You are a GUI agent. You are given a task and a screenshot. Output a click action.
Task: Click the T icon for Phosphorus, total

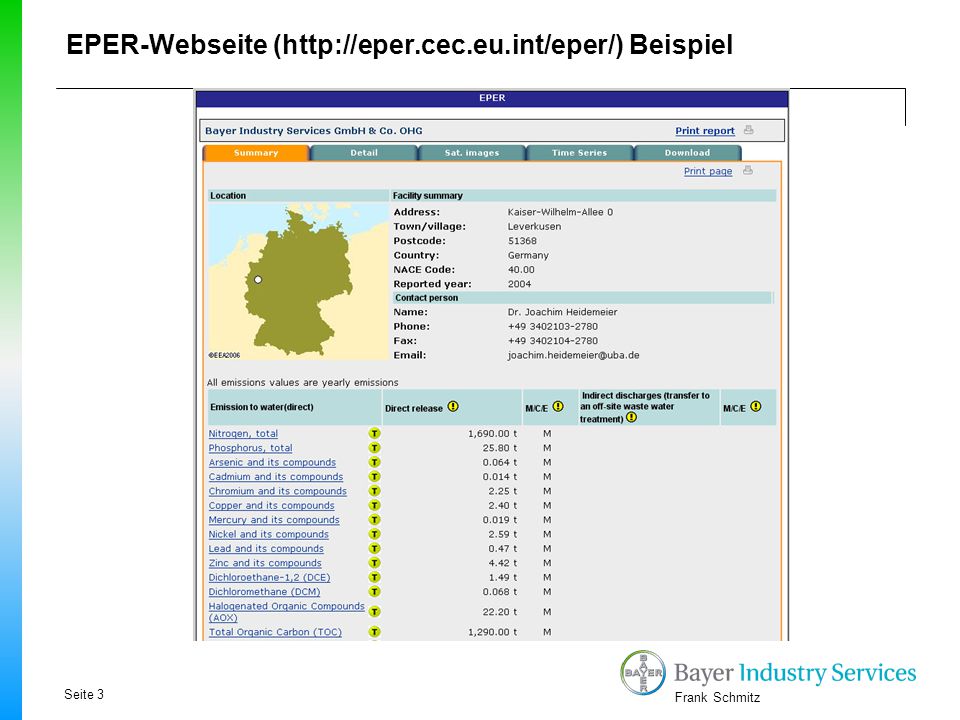tap(374, 448)
